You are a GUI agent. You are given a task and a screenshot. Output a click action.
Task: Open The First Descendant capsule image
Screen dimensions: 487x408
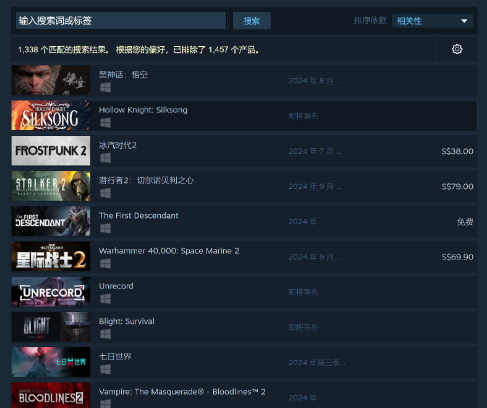51,221
